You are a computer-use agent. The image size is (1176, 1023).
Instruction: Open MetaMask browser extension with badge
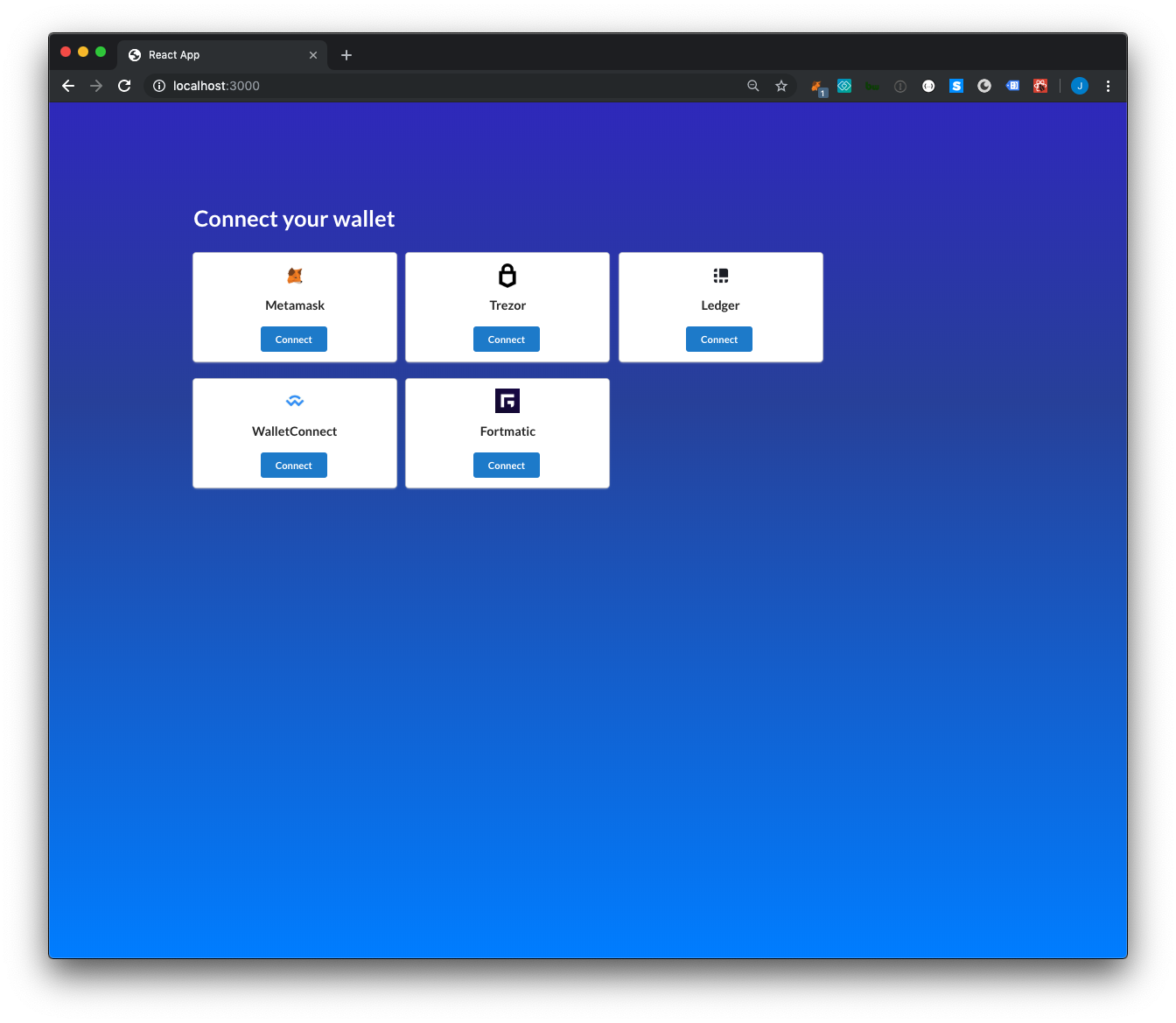tap(818, 88)
